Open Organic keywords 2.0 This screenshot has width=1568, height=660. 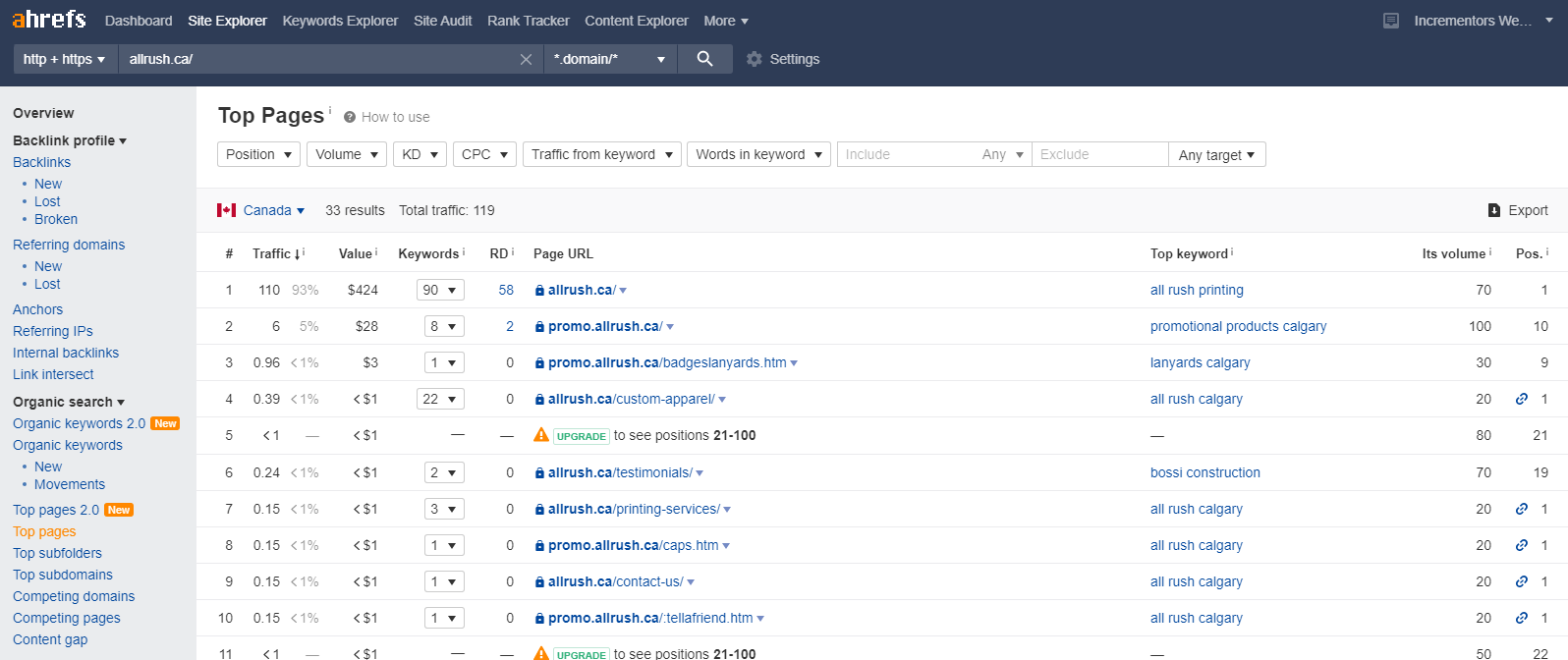coord(79,423)
